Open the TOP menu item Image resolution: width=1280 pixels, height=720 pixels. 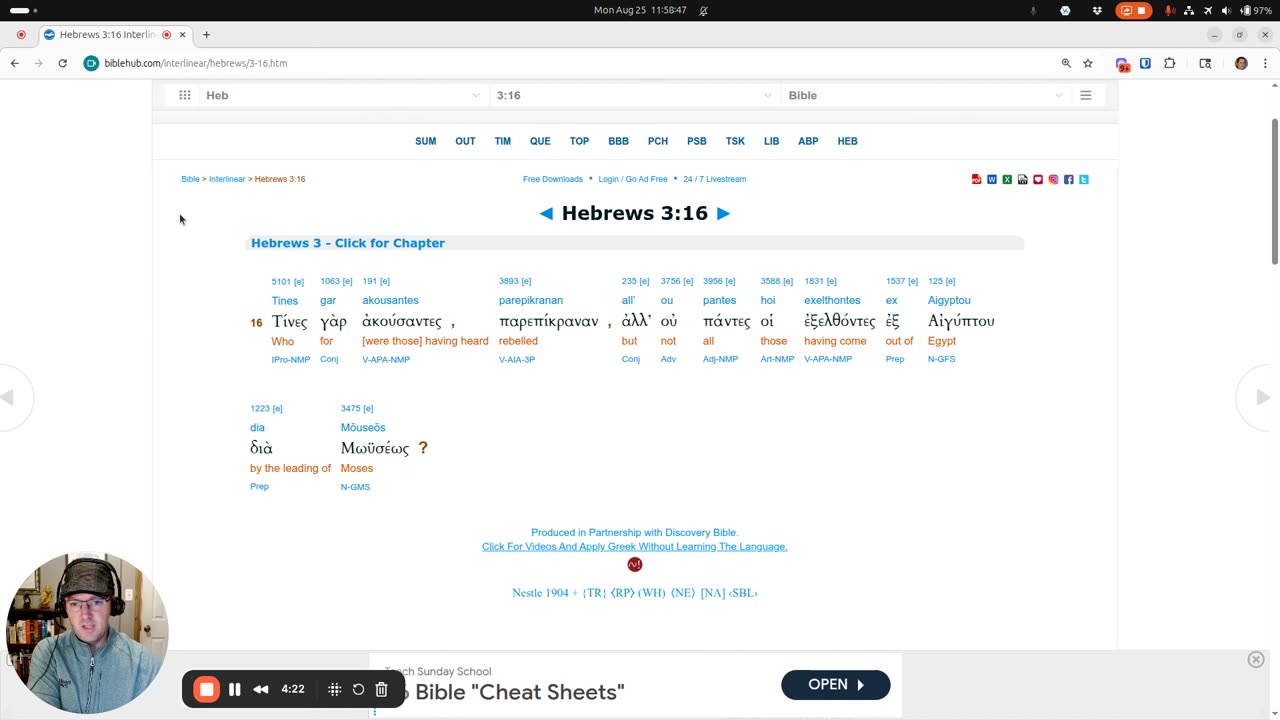click(579, 141)
